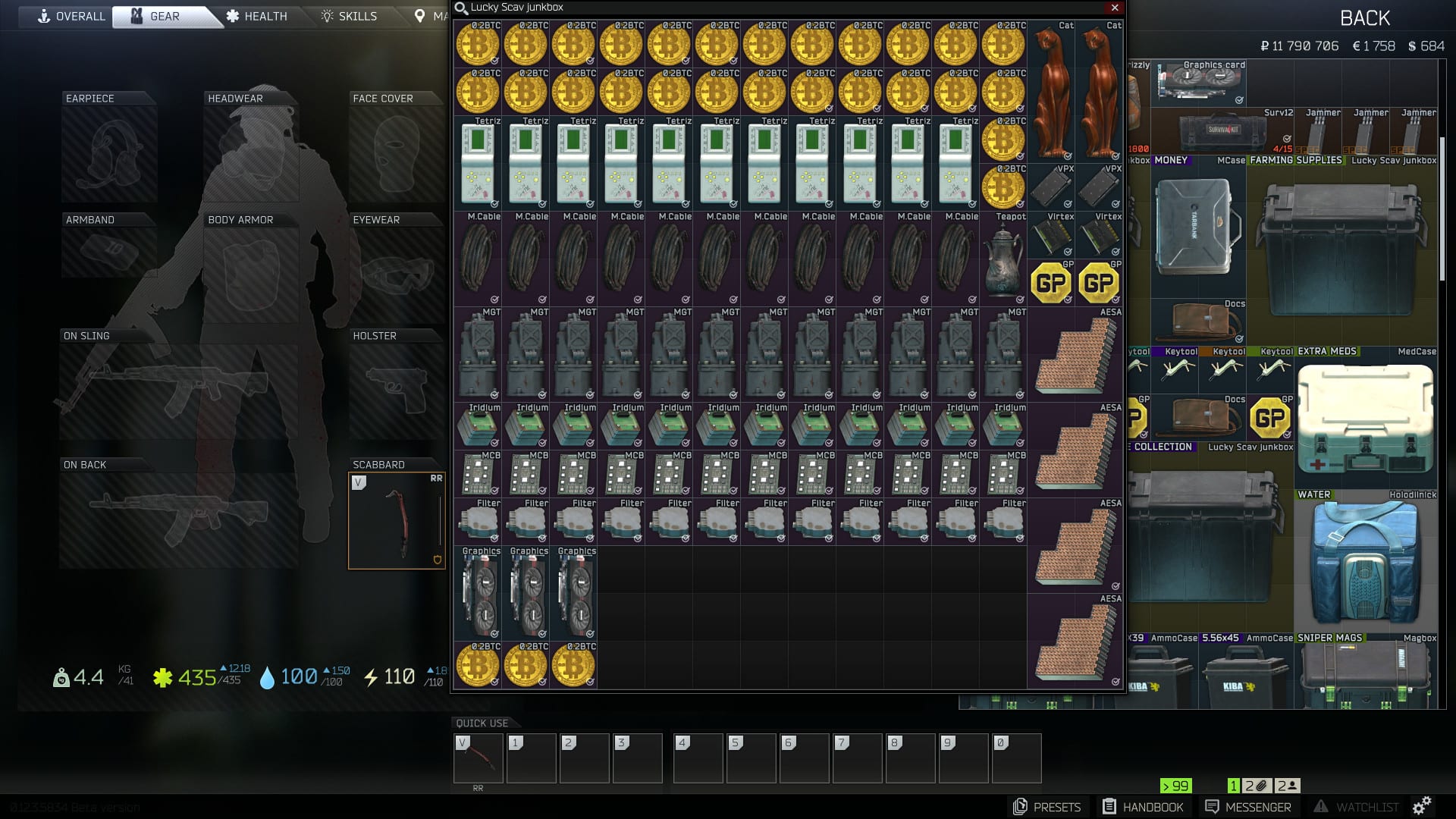Open the Handbook
Viewport: 1456px width, 819px height.
(x=1142, y=807)
